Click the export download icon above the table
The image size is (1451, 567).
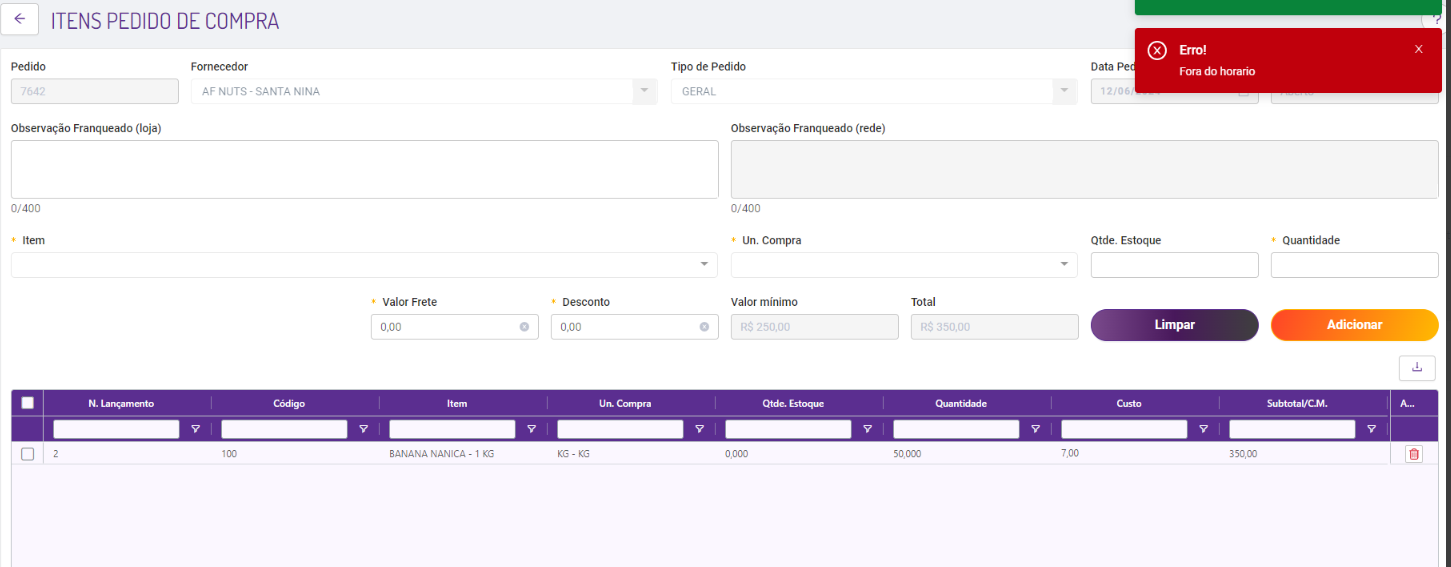click(x=1417, y=367)
